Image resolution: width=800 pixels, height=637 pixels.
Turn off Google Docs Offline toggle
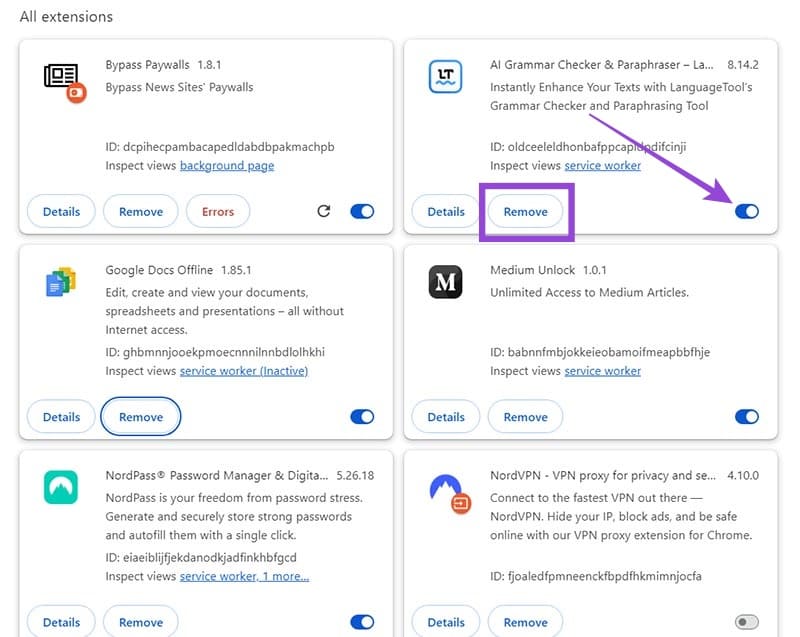[x=362, y=417]
